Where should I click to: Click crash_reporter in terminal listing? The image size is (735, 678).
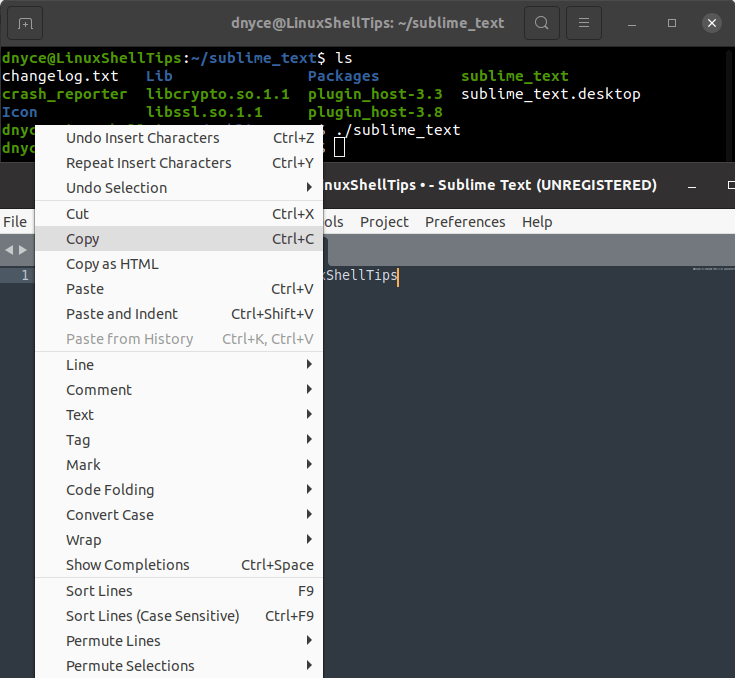click(x=65, y=94)
